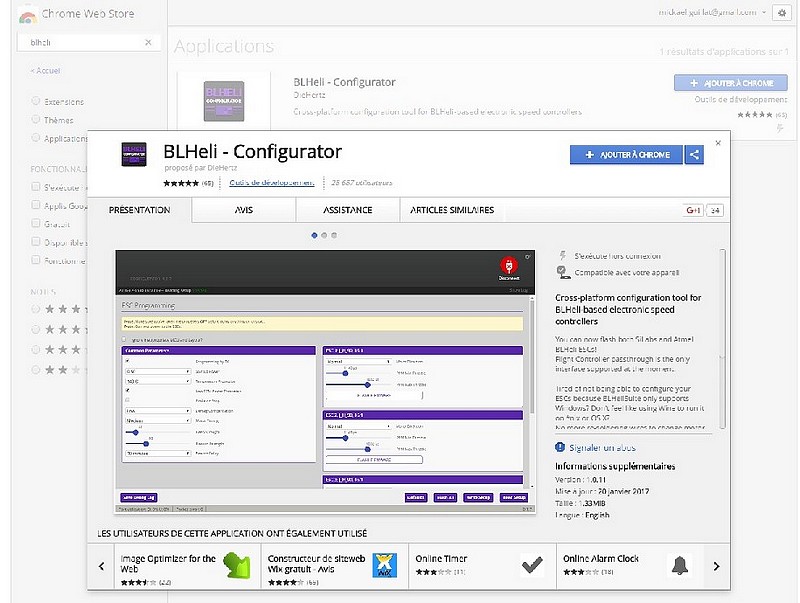Click the Google +1 button
Viewport: 800px width, 603px height.
(x=693, y=210)
